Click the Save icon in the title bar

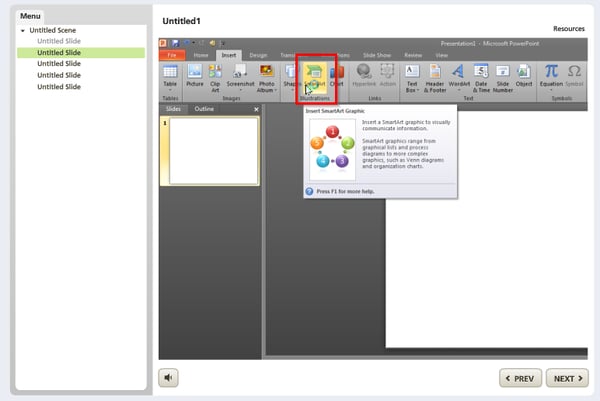click(x=175, y=43)
